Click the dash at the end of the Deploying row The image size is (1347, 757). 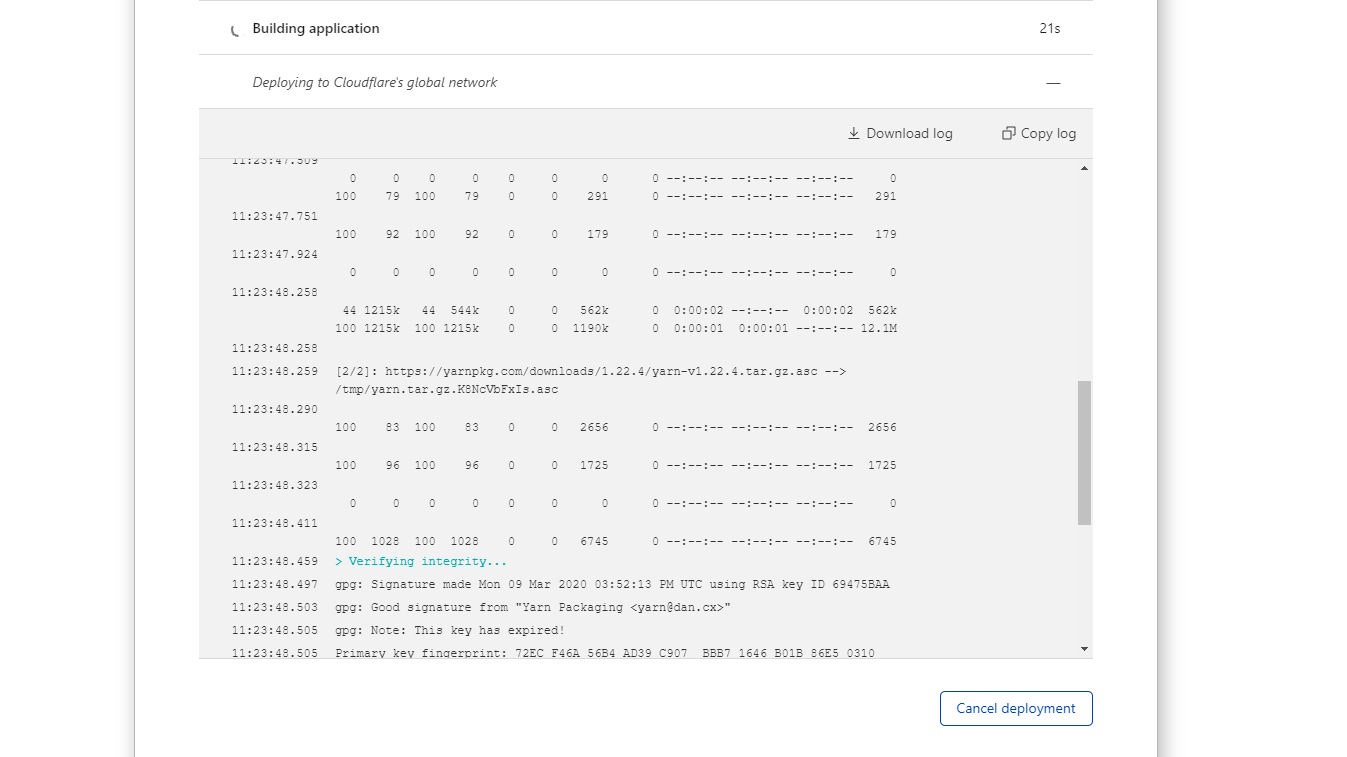click(x=1053, y=83)
